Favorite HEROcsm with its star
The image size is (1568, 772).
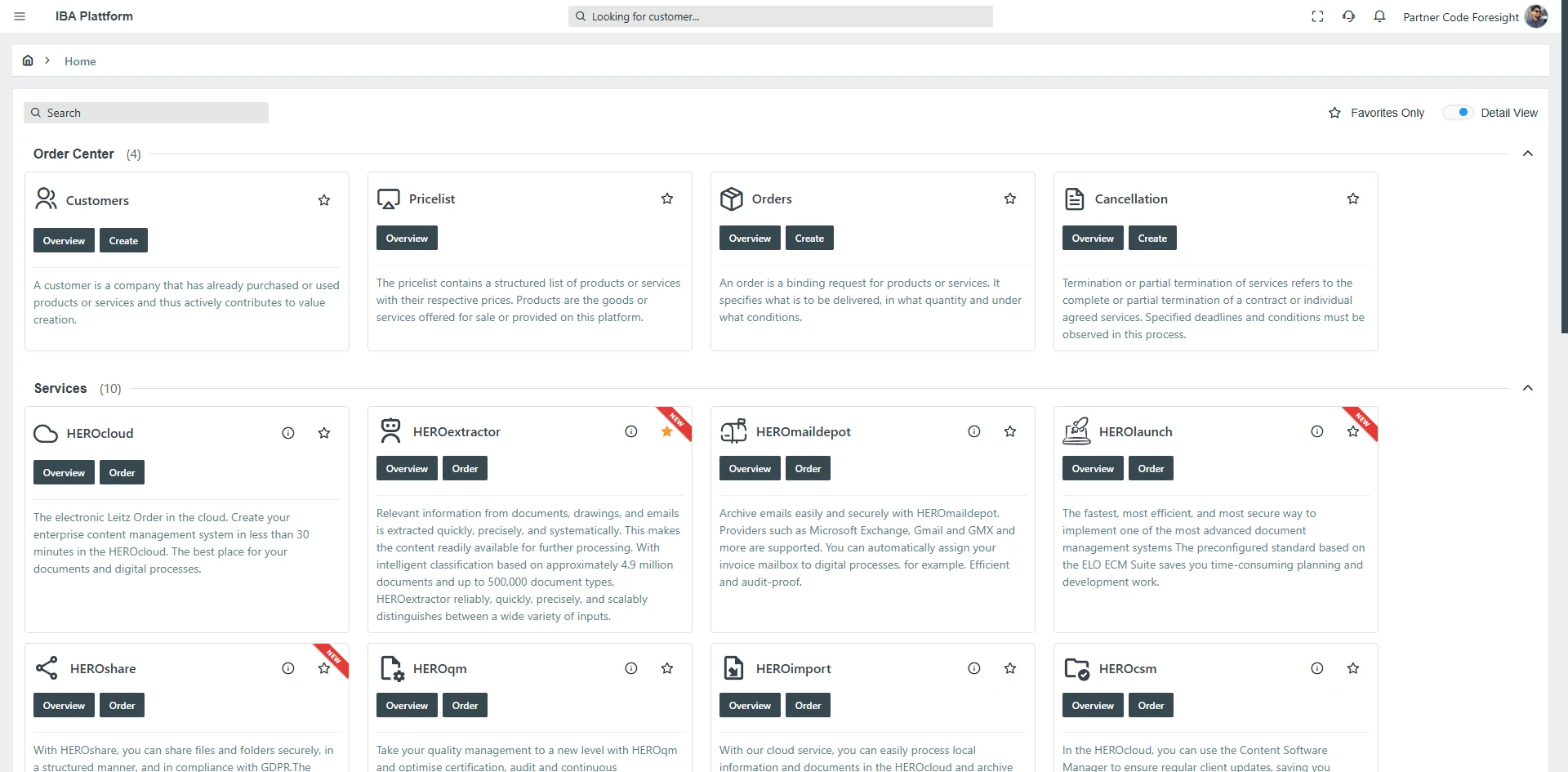[x=1353, y=668]
